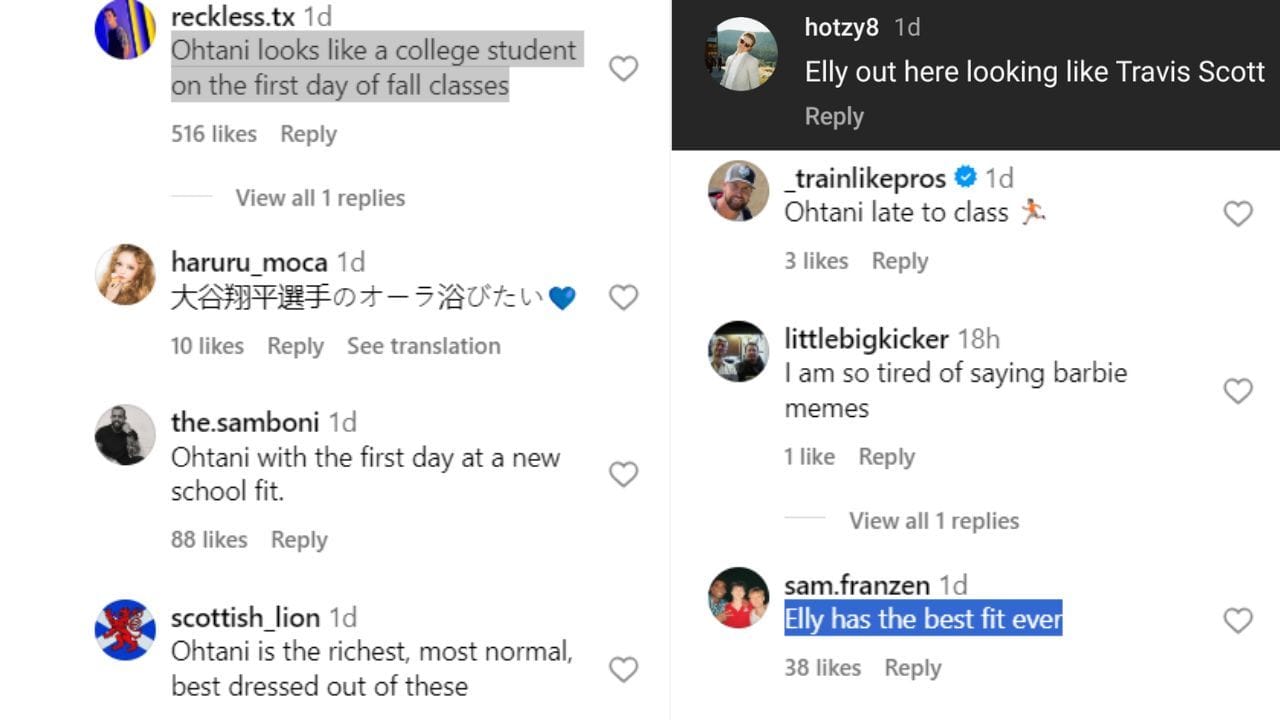This screenshot has width=1280, height=720.
Task: Visit sam.franzen's profile via username
Action: [857, 585]
